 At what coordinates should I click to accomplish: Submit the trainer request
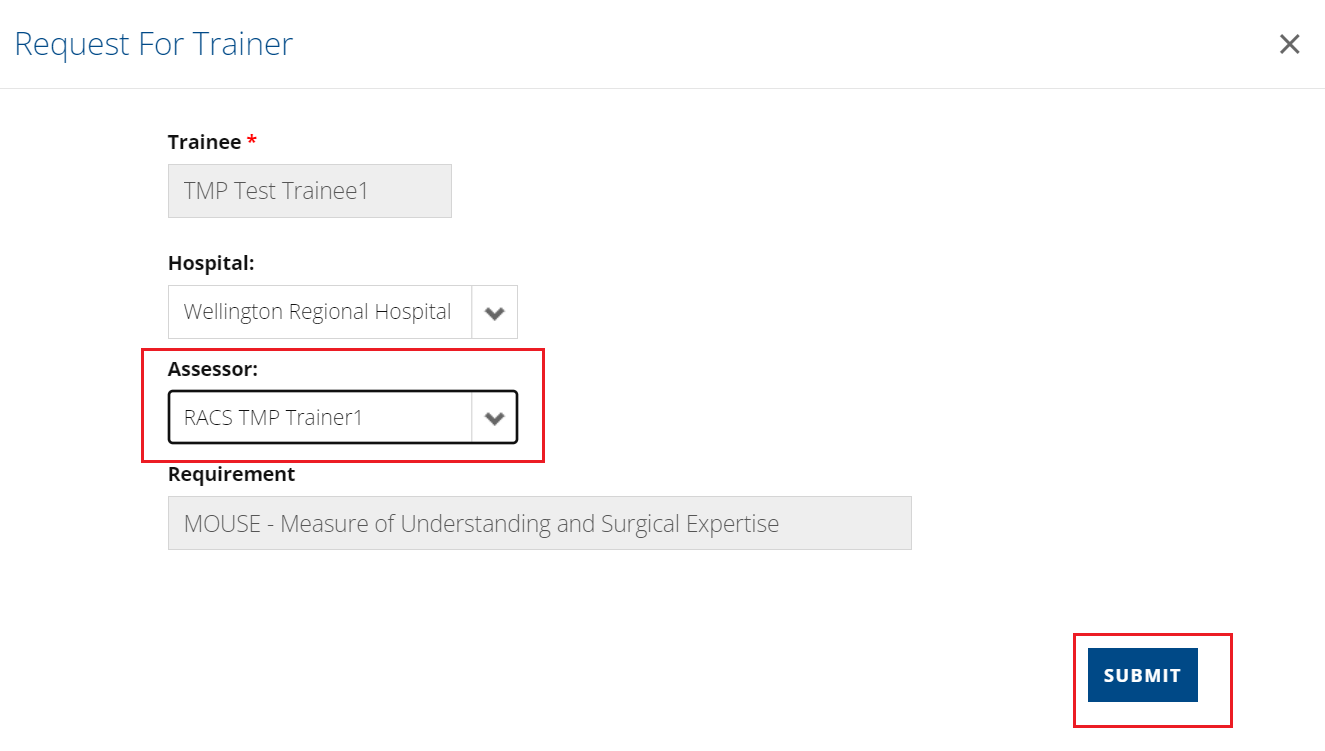tap(1142, 675)
